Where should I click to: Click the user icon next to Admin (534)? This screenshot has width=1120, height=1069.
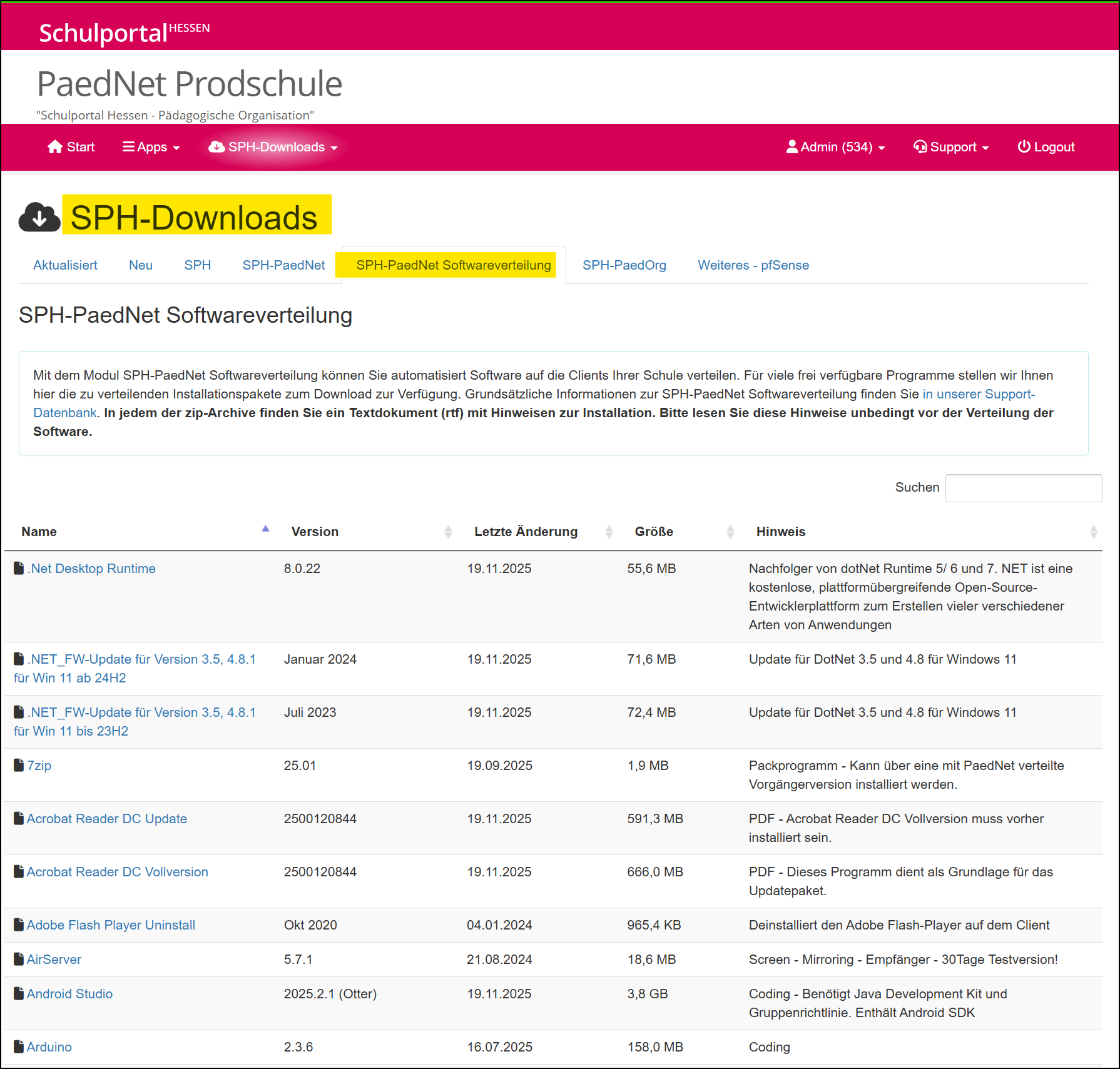(792, 146)
